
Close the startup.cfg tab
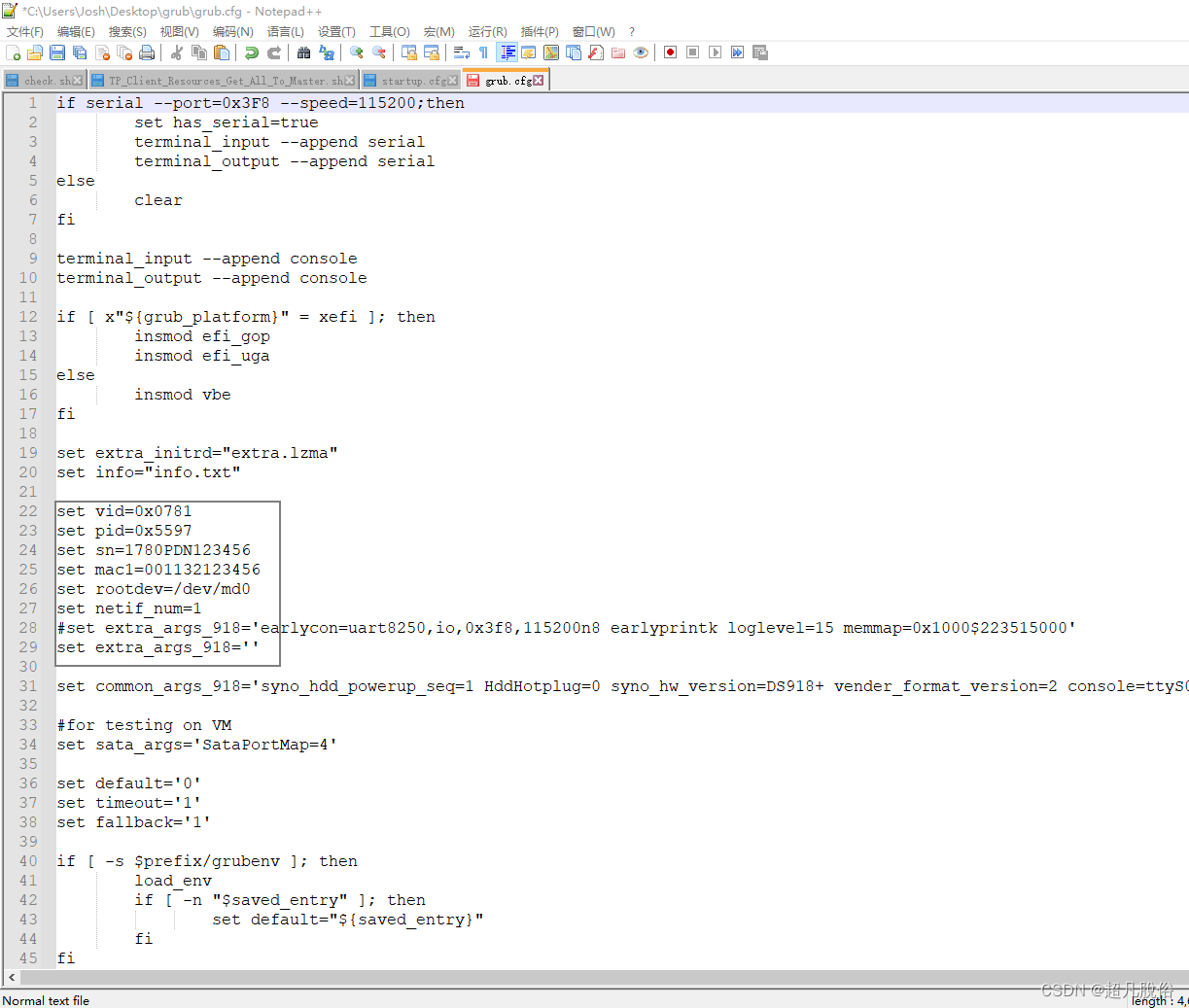click(x=452, y=81)
